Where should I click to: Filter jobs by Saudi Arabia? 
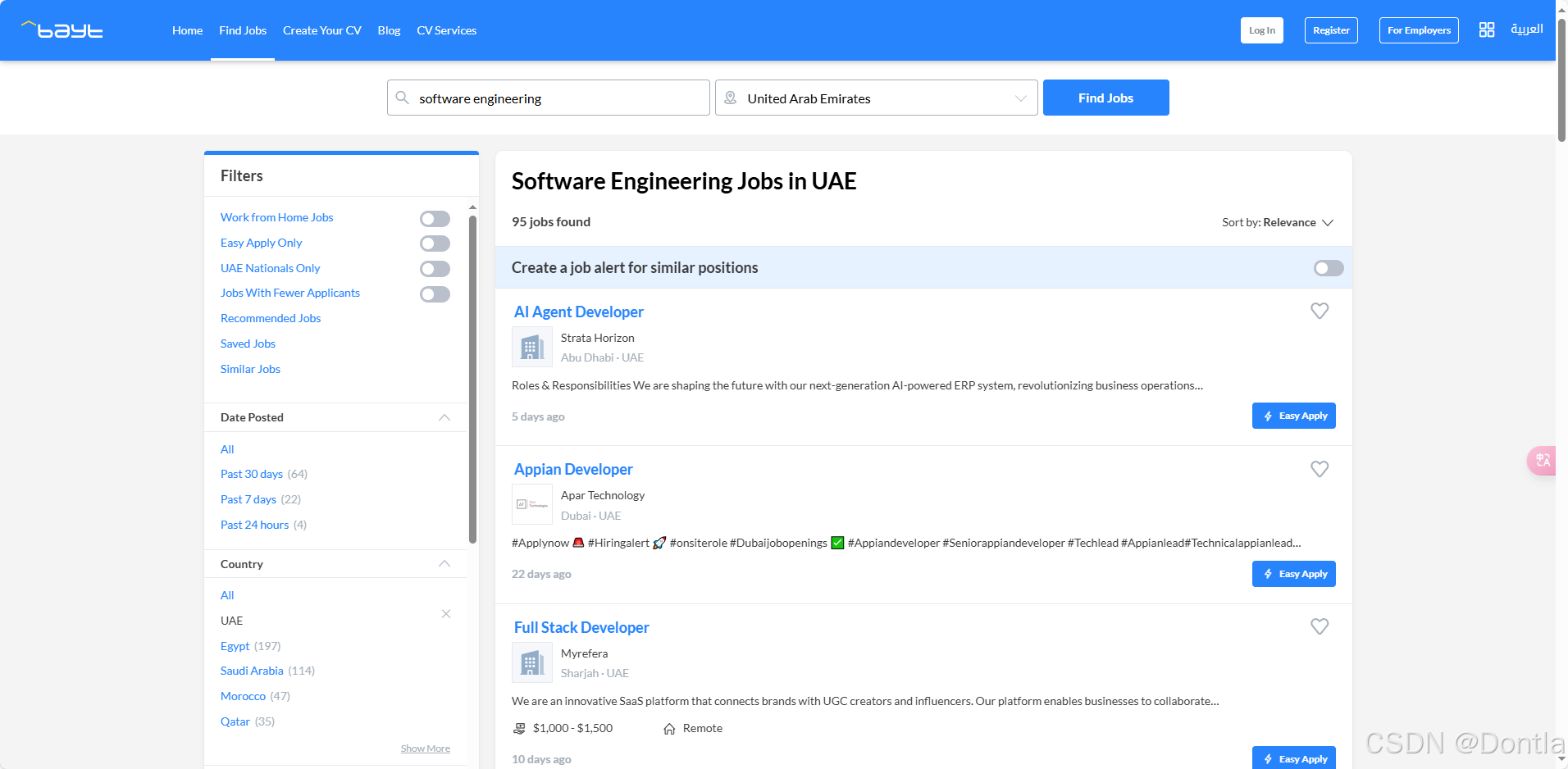pyautogui.click(x=252, y=671)
